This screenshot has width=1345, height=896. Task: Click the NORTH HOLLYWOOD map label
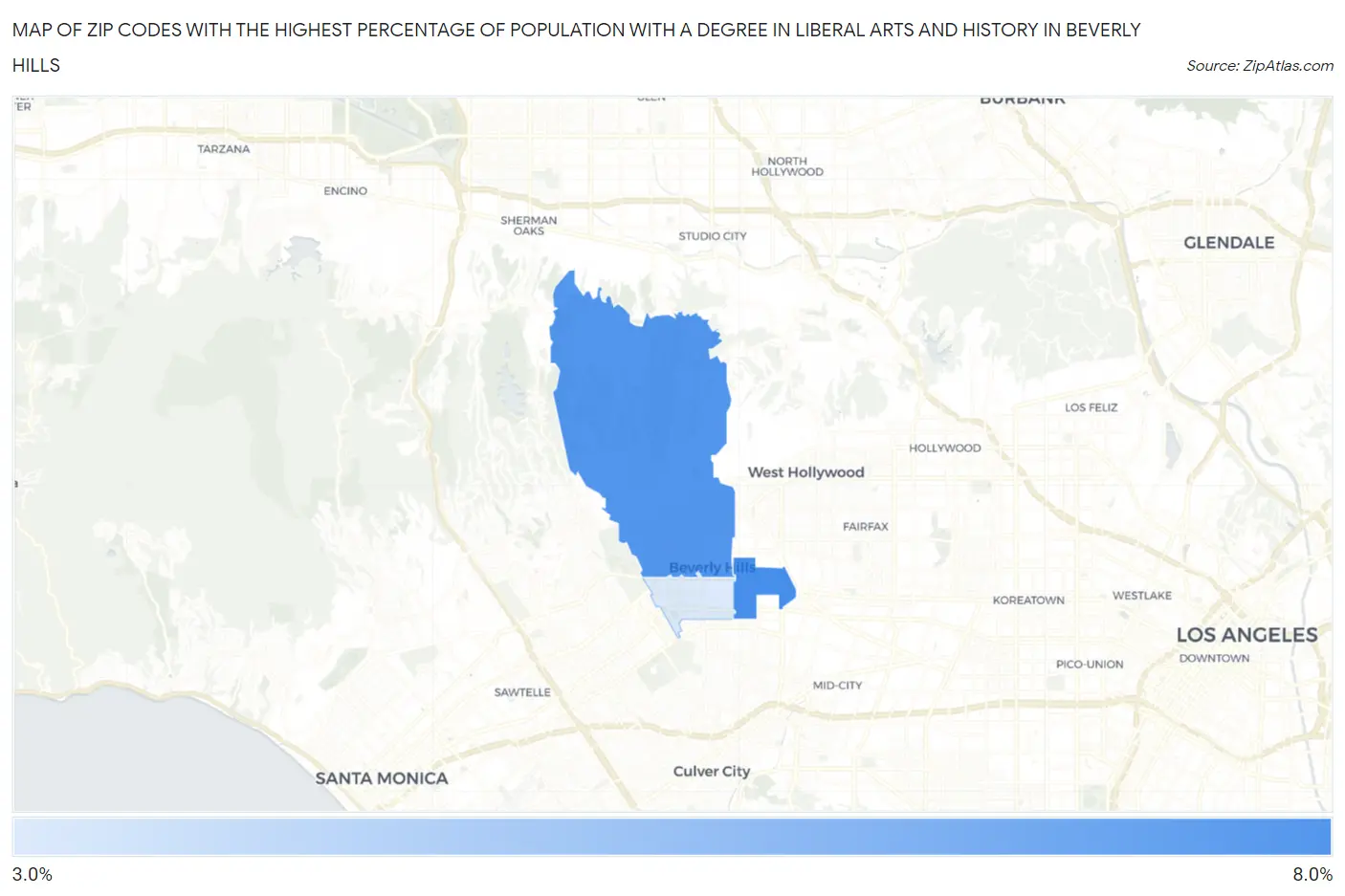coord(787,167)
